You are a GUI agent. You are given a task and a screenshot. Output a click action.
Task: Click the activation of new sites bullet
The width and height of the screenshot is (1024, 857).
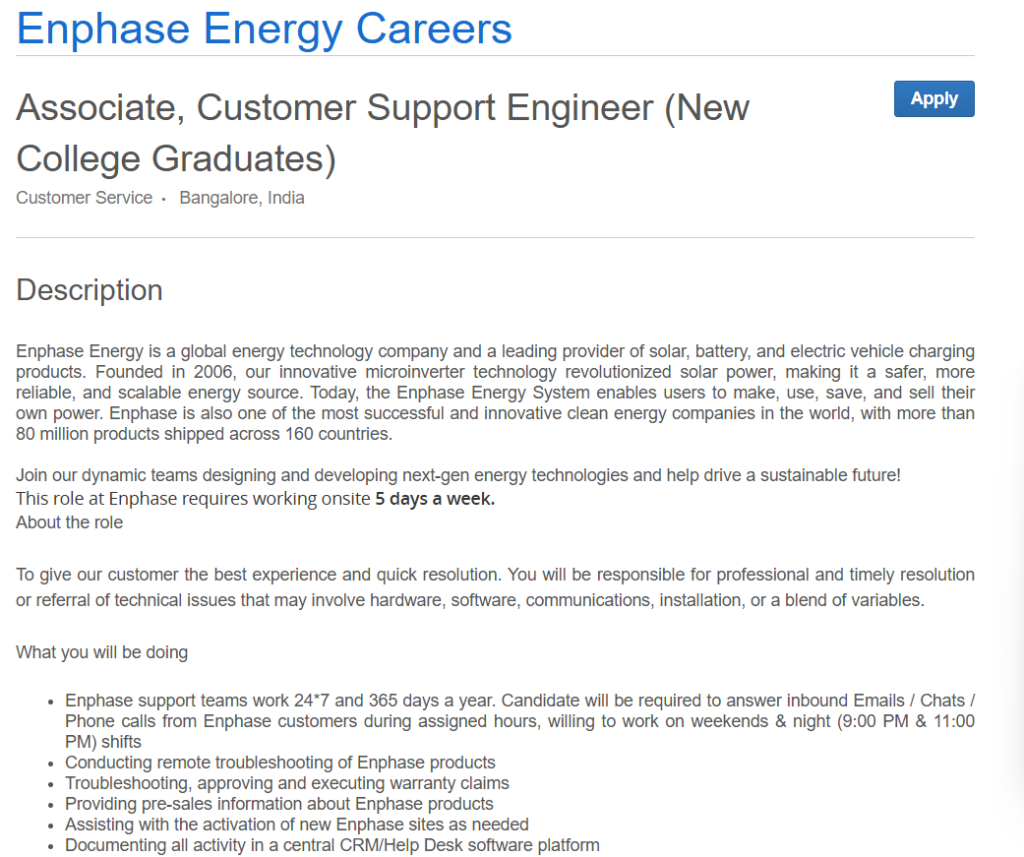click(297, 825)
